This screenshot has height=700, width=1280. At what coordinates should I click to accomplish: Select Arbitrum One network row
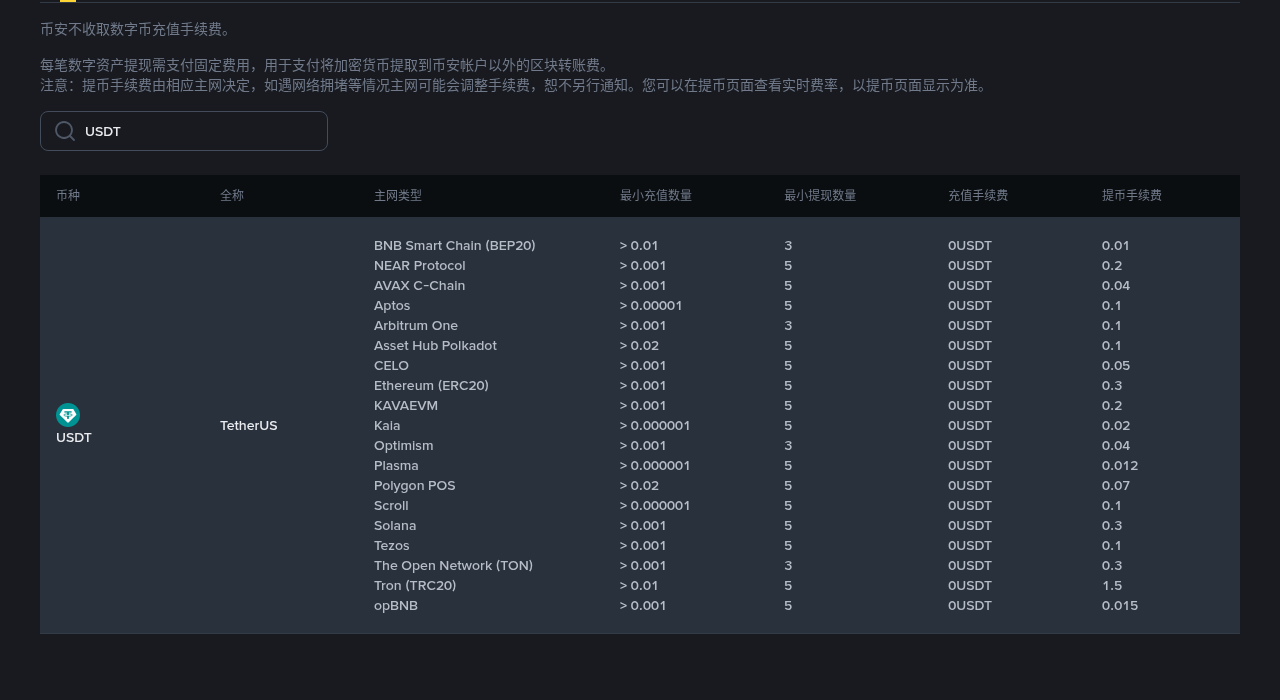(416, 326)
